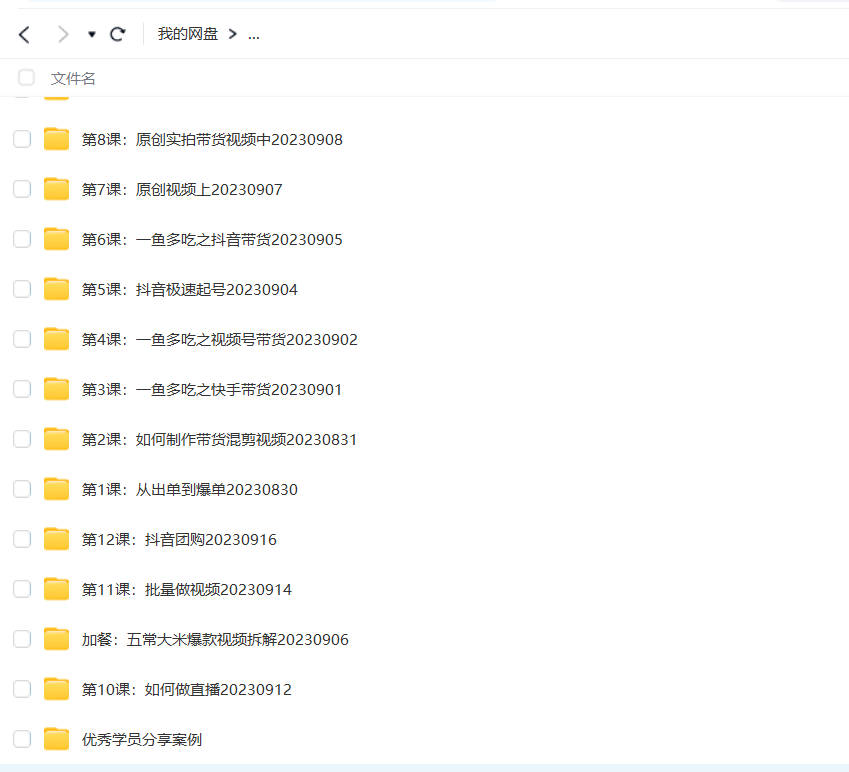Open 第4课：一鱼多吃之视频号带货20230902

coord(220,339)
